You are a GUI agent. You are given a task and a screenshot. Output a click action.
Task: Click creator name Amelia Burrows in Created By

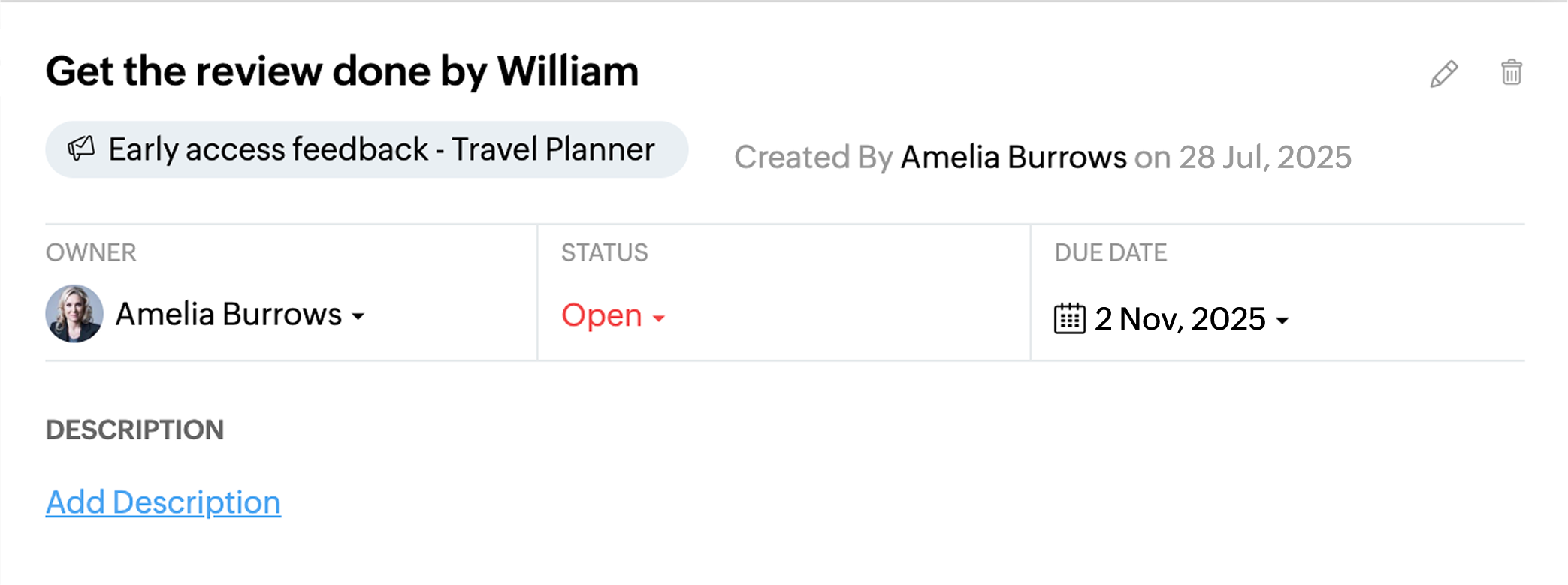pyautogui.click(x=1013, y=158)
